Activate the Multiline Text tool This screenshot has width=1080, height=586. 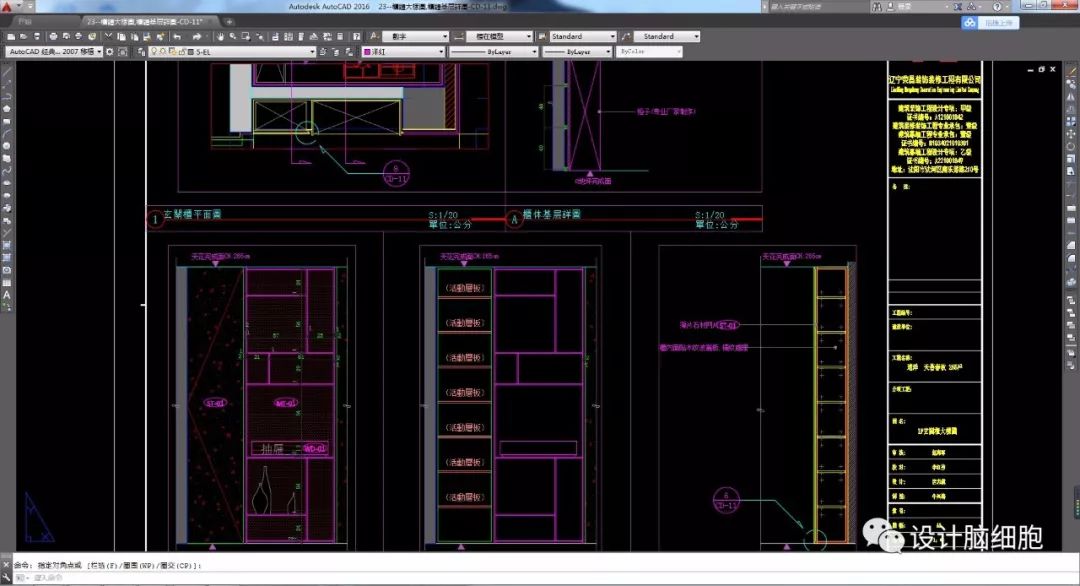click(x=7, y=295)
